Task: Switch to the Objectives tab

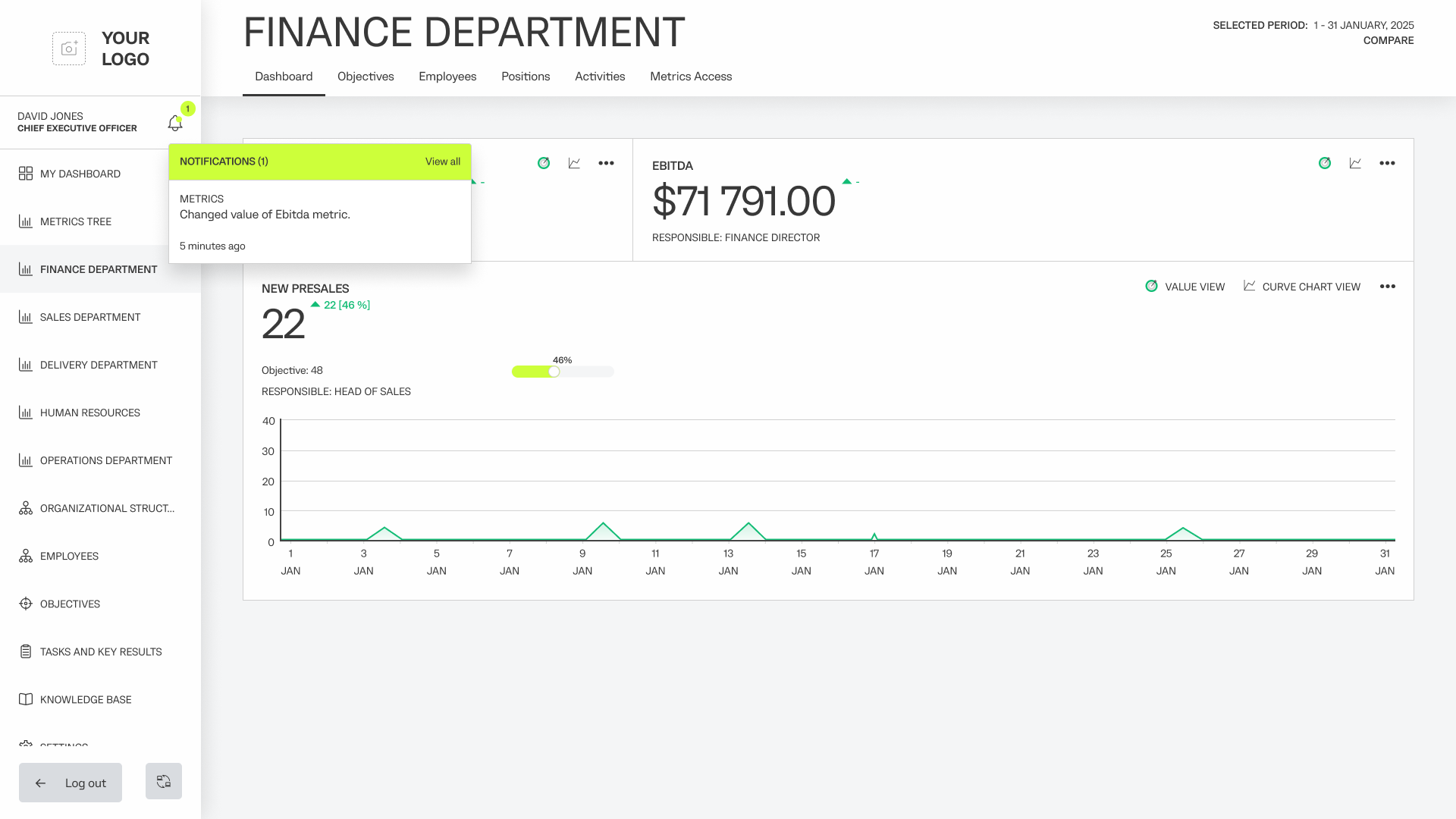Action: tap(366, 77)
